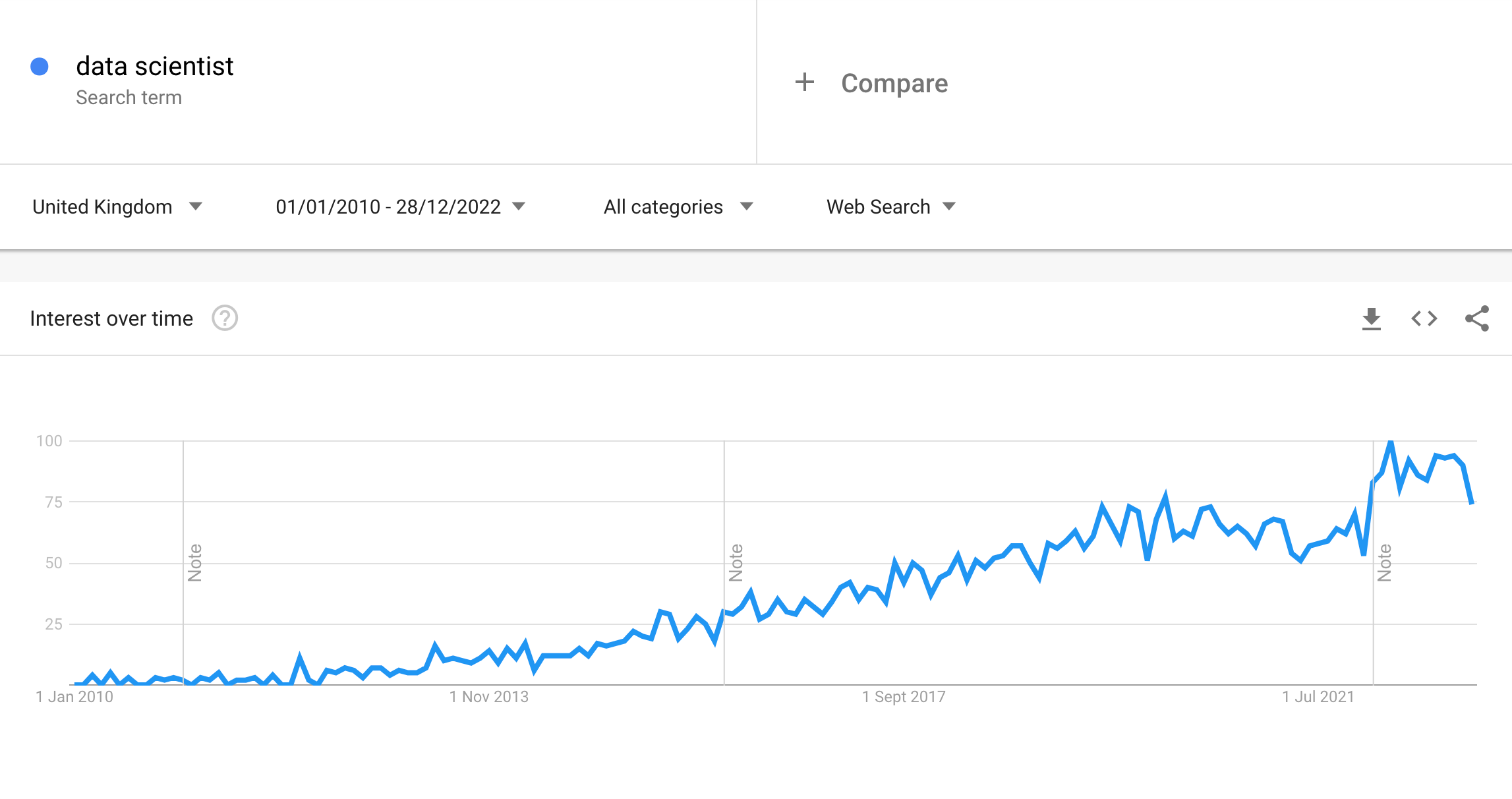Screen dimensions: 1512x799
Task: Click the Search term subtitle label
Action: 129,98
